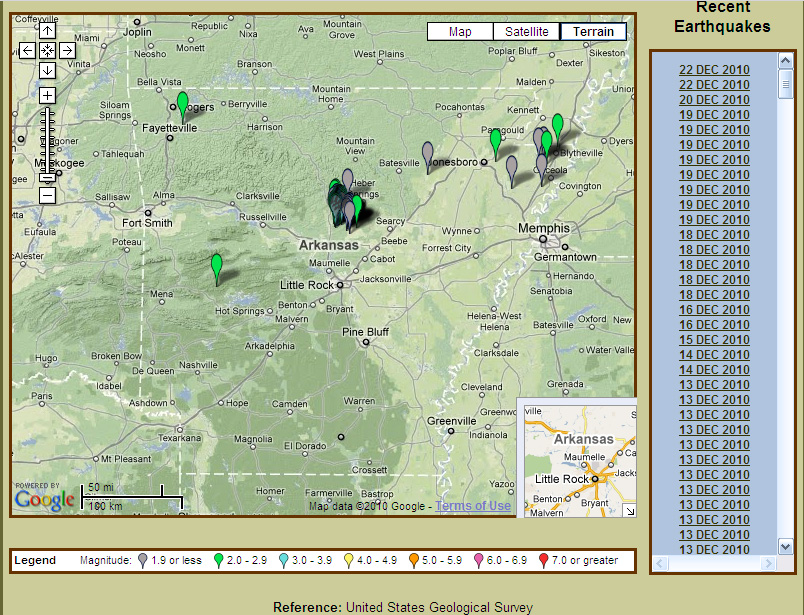
Task: Open the 14 DEC 2010 earthquake entry
Action: point(714,355)
